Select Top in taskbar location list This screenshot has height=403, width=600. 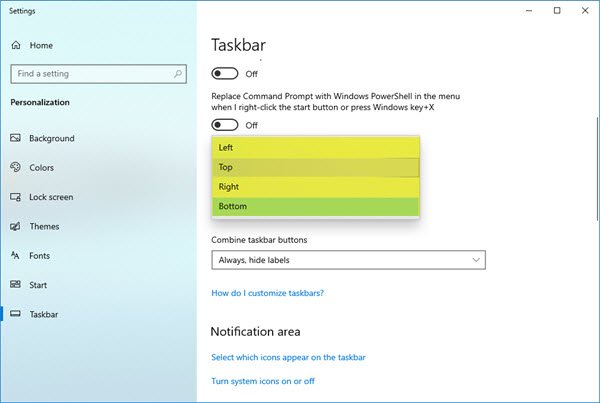316,167
